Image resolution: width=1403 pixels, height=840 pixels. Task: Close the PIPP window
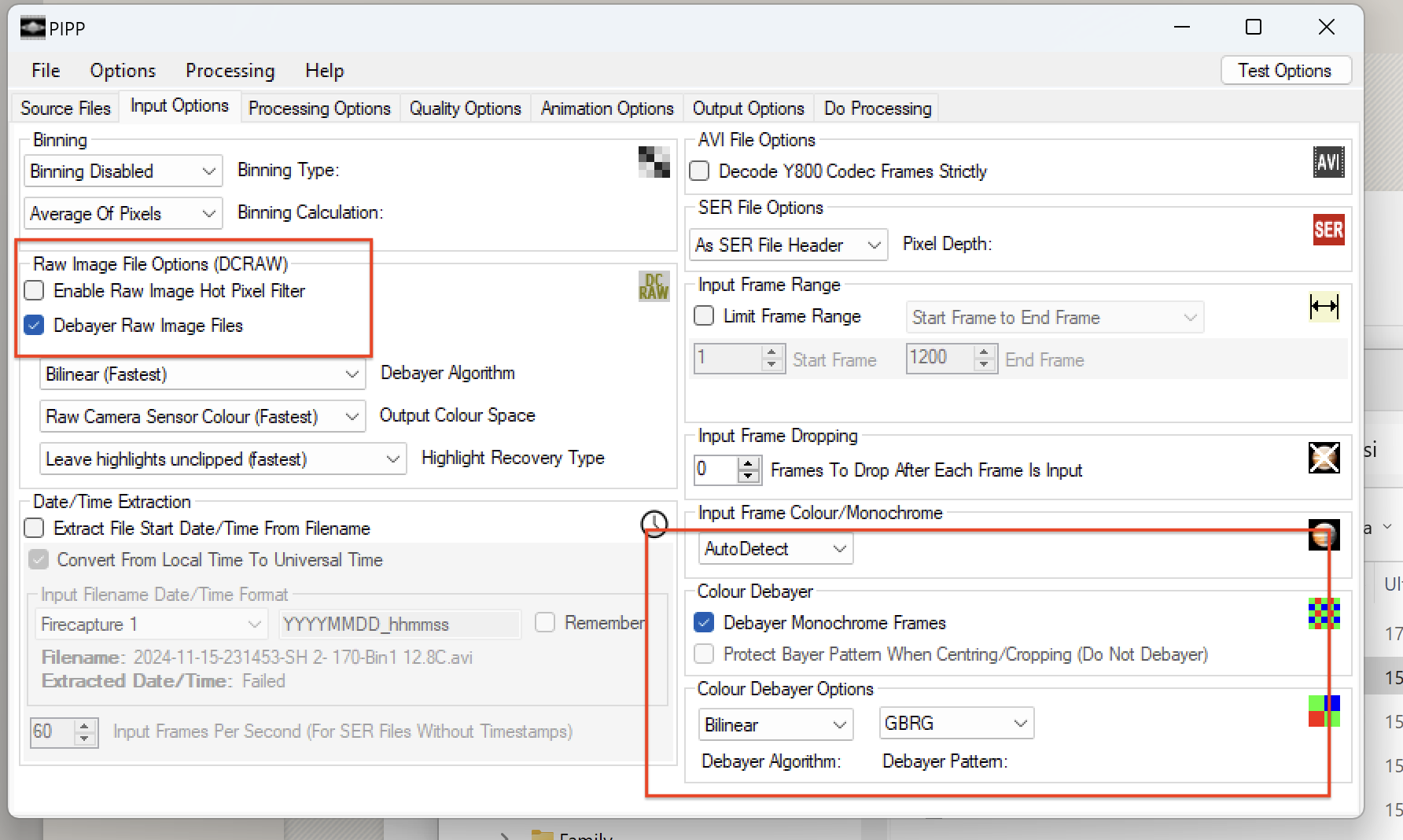[x=1327, y=28]
